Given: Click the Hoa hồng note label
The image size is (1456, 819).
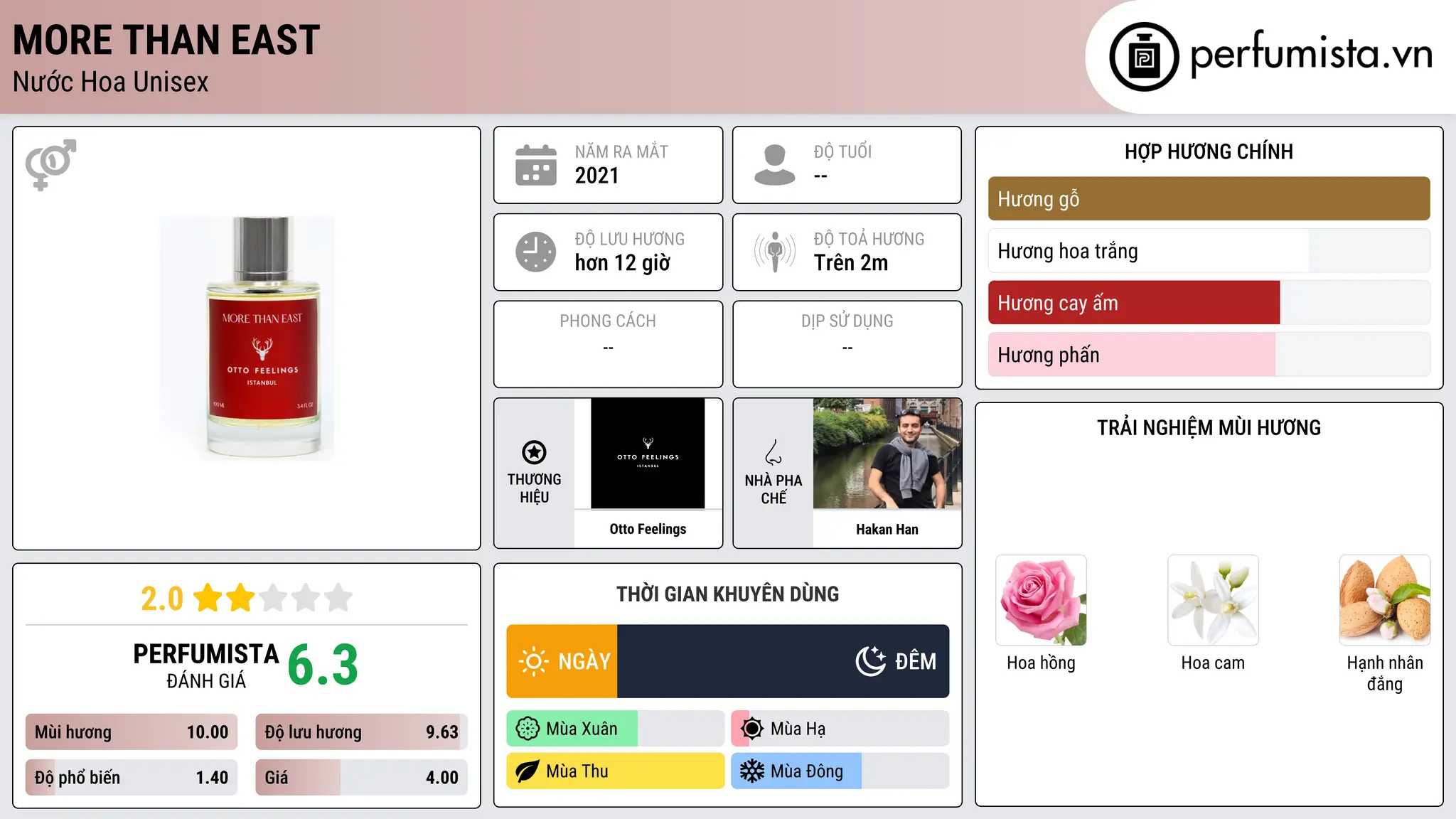Looking at the screenshot, I should 1041,663.
